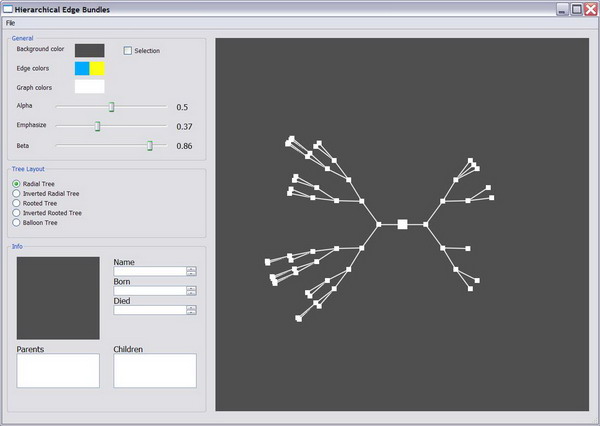Click the Children list box

(x=155, y=370)
